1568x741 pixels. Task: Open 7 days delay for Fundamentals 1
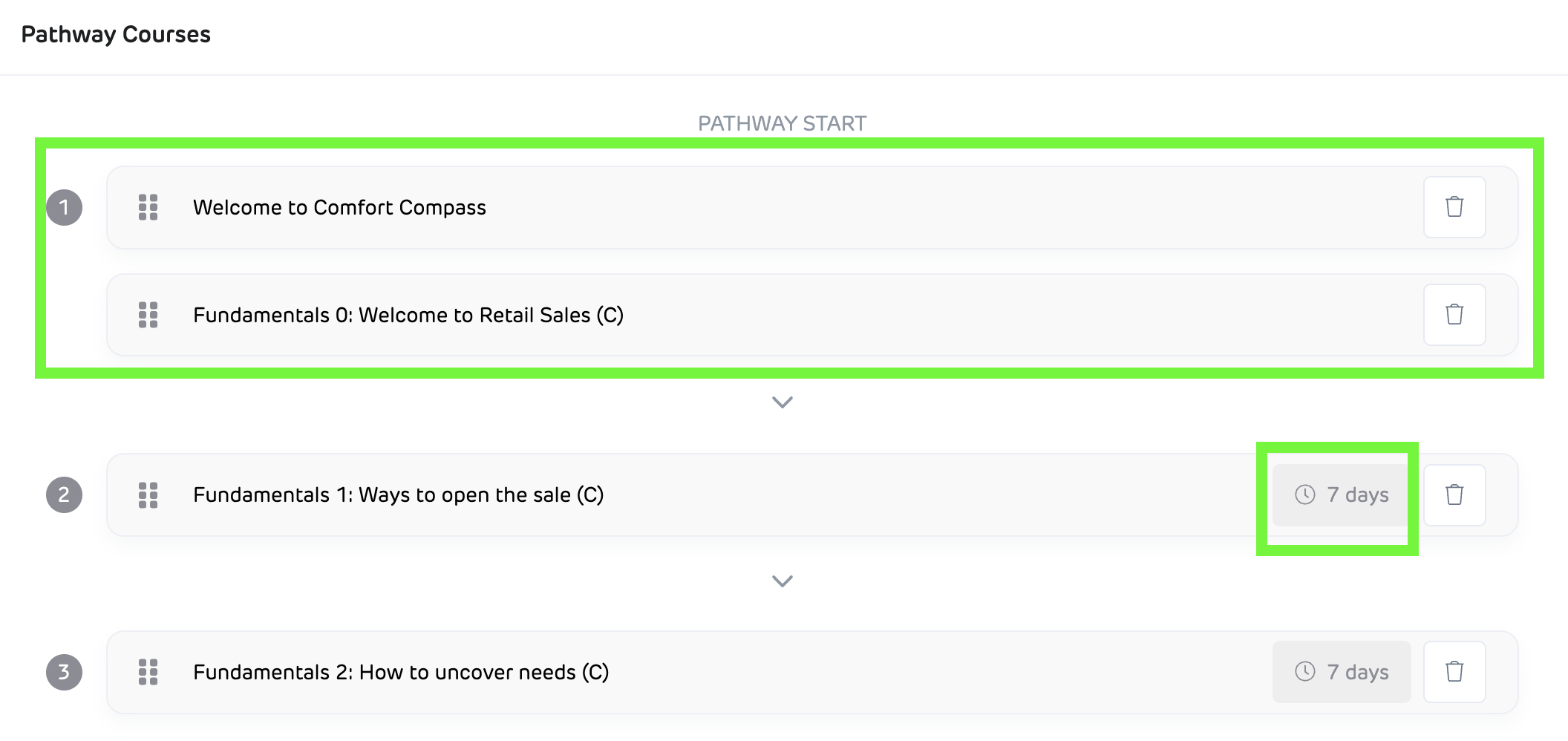[x=1342, y=495]
